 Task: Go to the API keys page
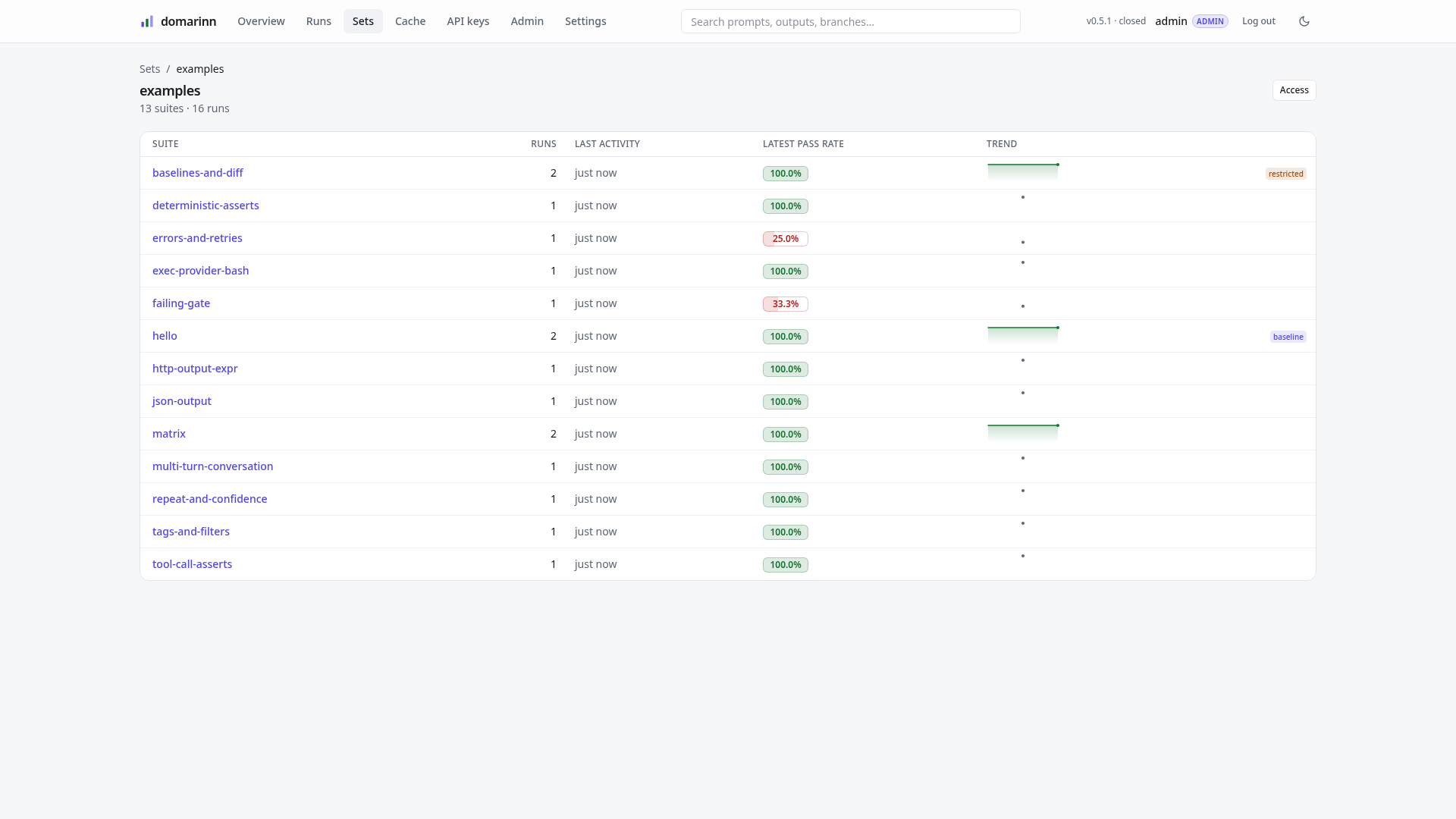(x=468, y=21)
